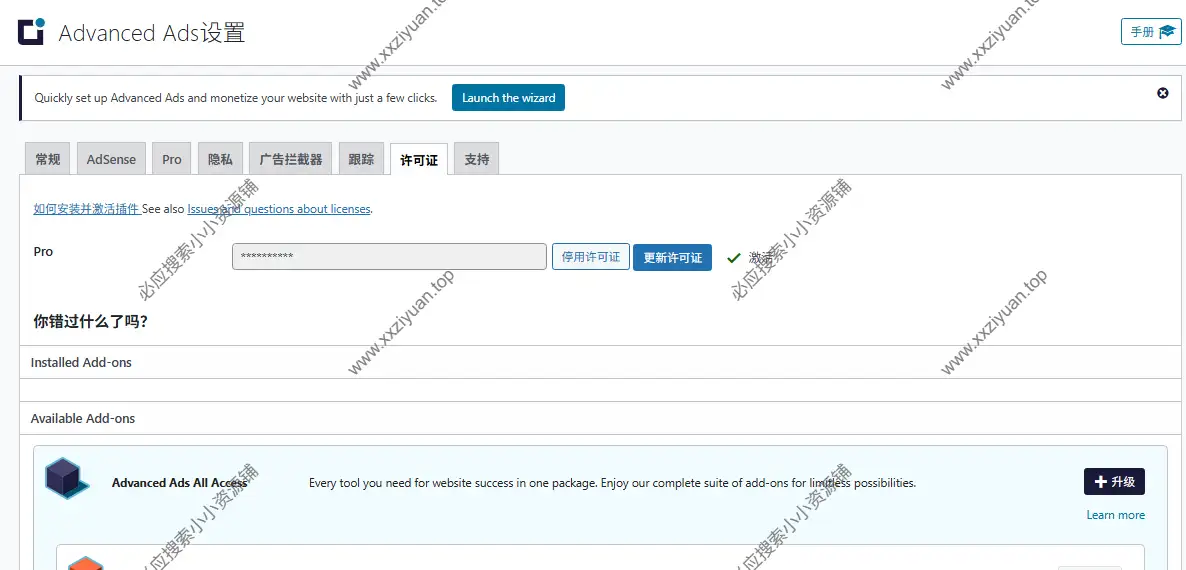
Task: Open the 支持 tab
Action: [x=477, y=159]
